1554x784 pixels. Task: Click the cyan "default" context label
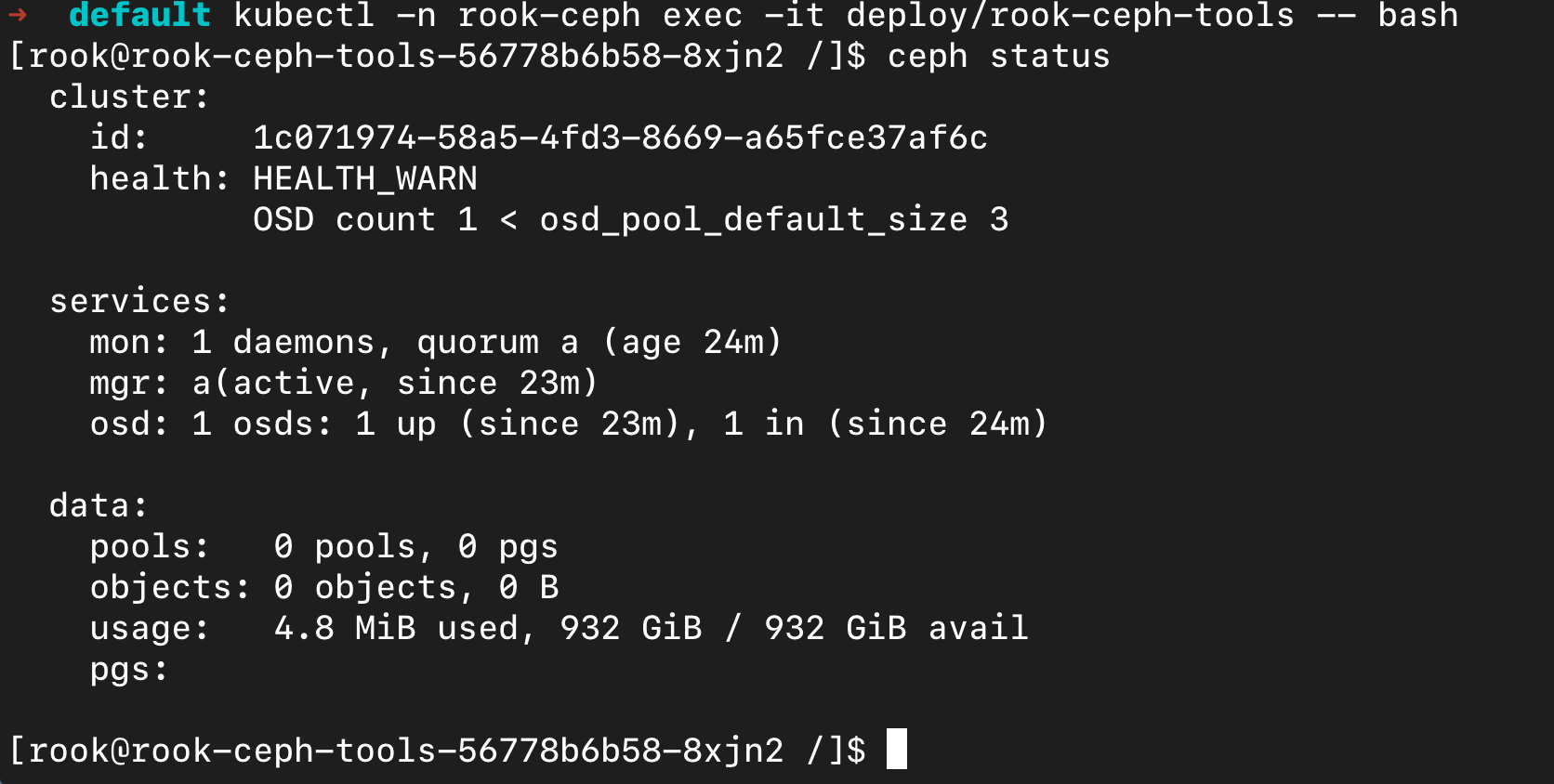[139, 15]
